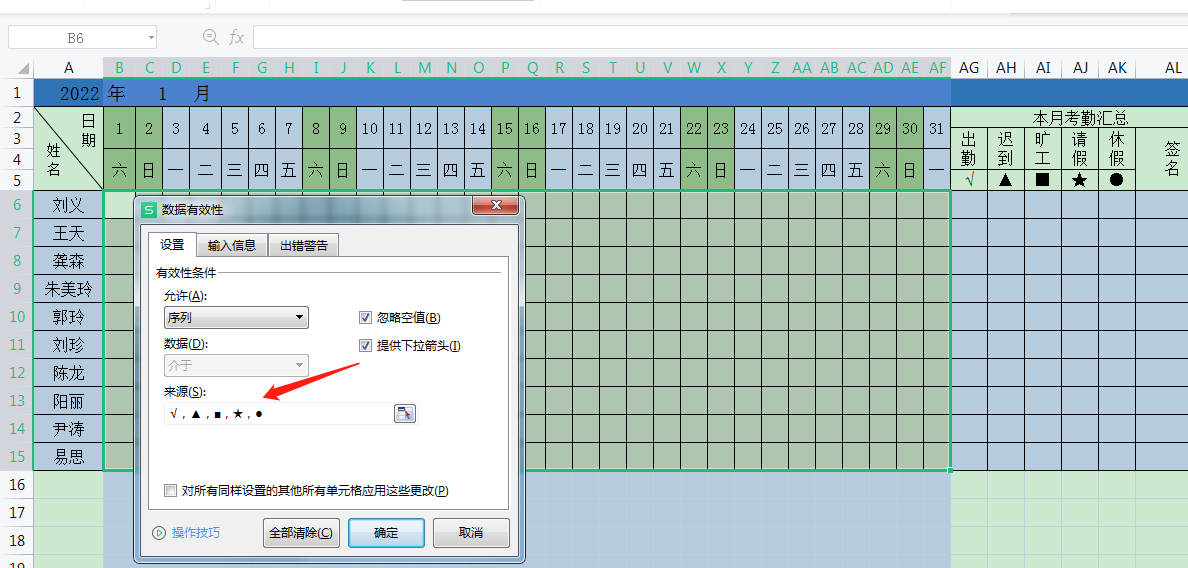Cancel with the 取消 button
Viewport: 1188px width, 568px height.
coord(471,532)
